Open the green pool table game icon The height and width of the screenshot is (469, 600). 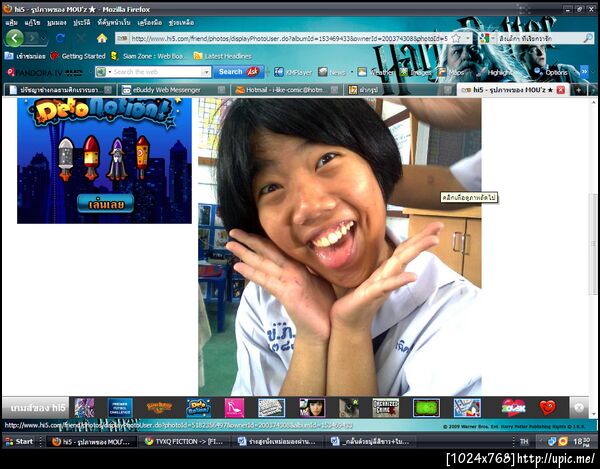click(x=426, y=408)
